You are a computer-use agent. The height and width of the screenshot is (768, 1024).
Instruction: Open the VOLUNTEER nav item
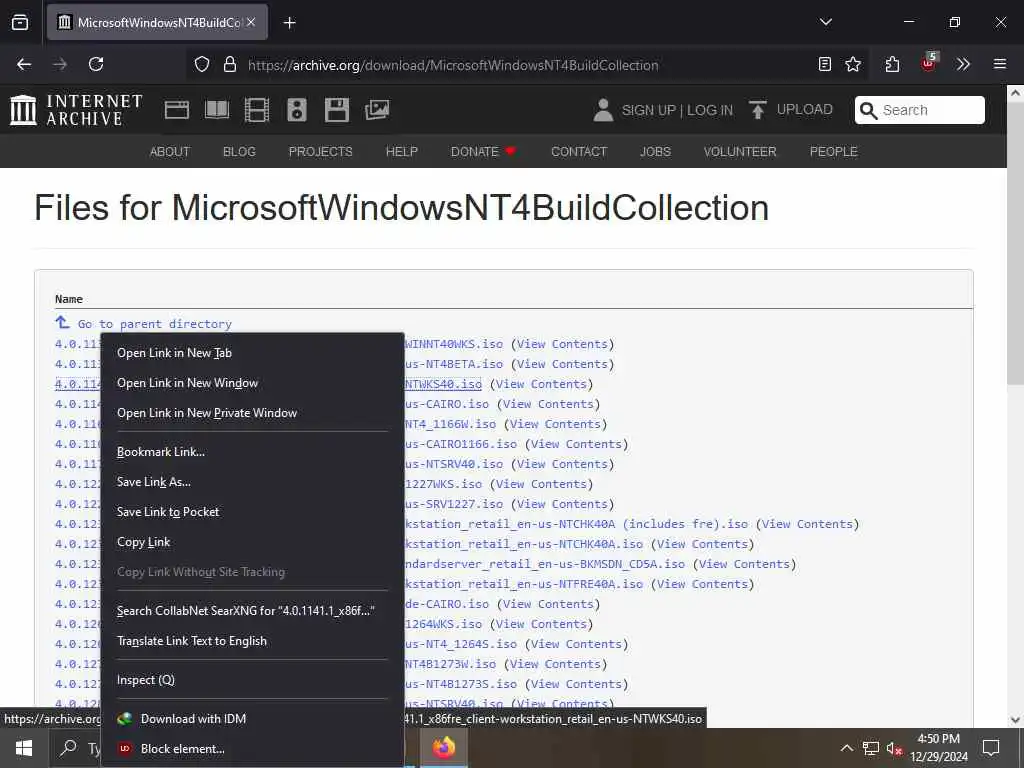coord(740,152)
